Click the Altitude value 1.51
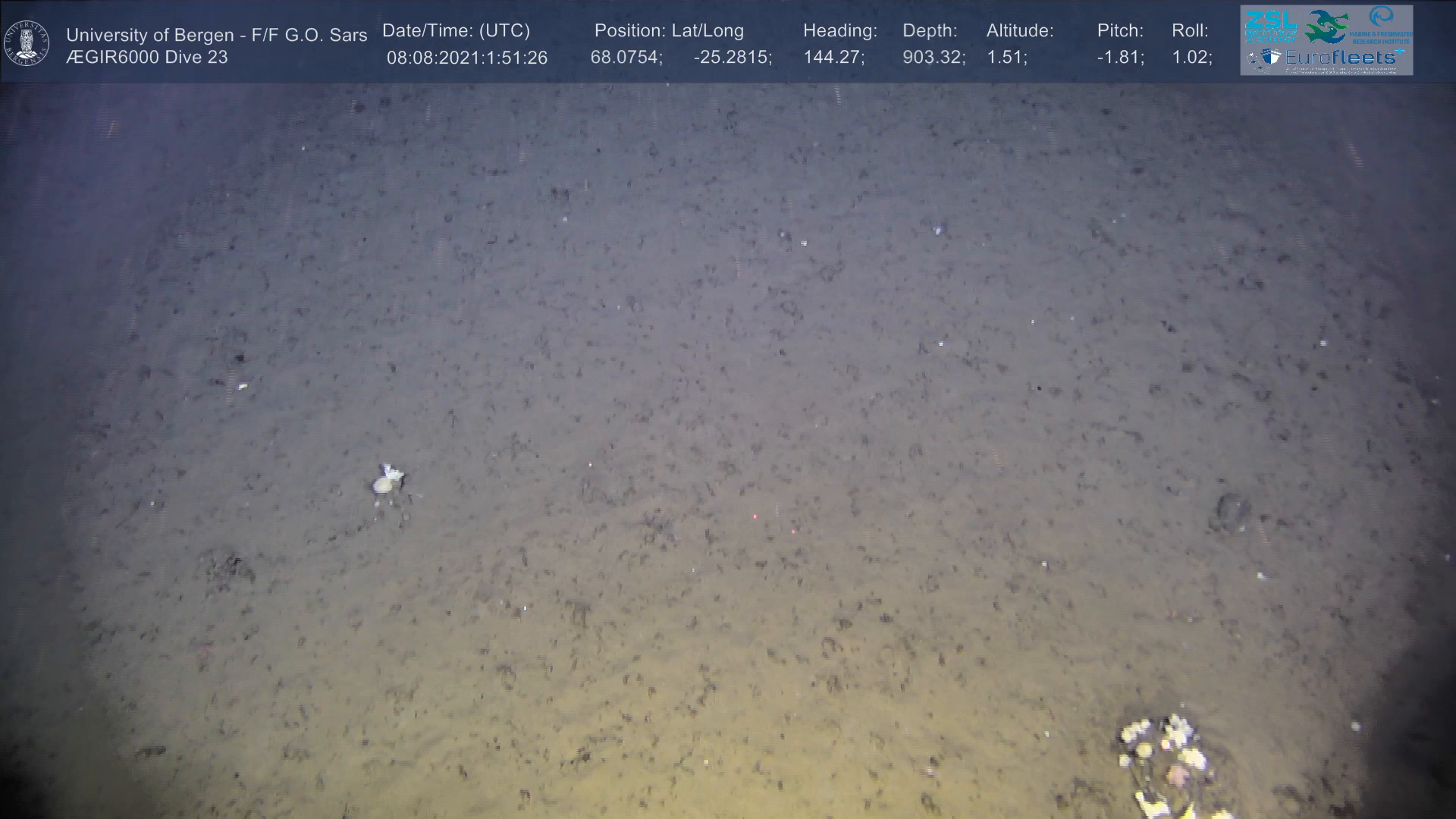Viewport: 1456px width, 819px height. click(x=1006, y=58)
